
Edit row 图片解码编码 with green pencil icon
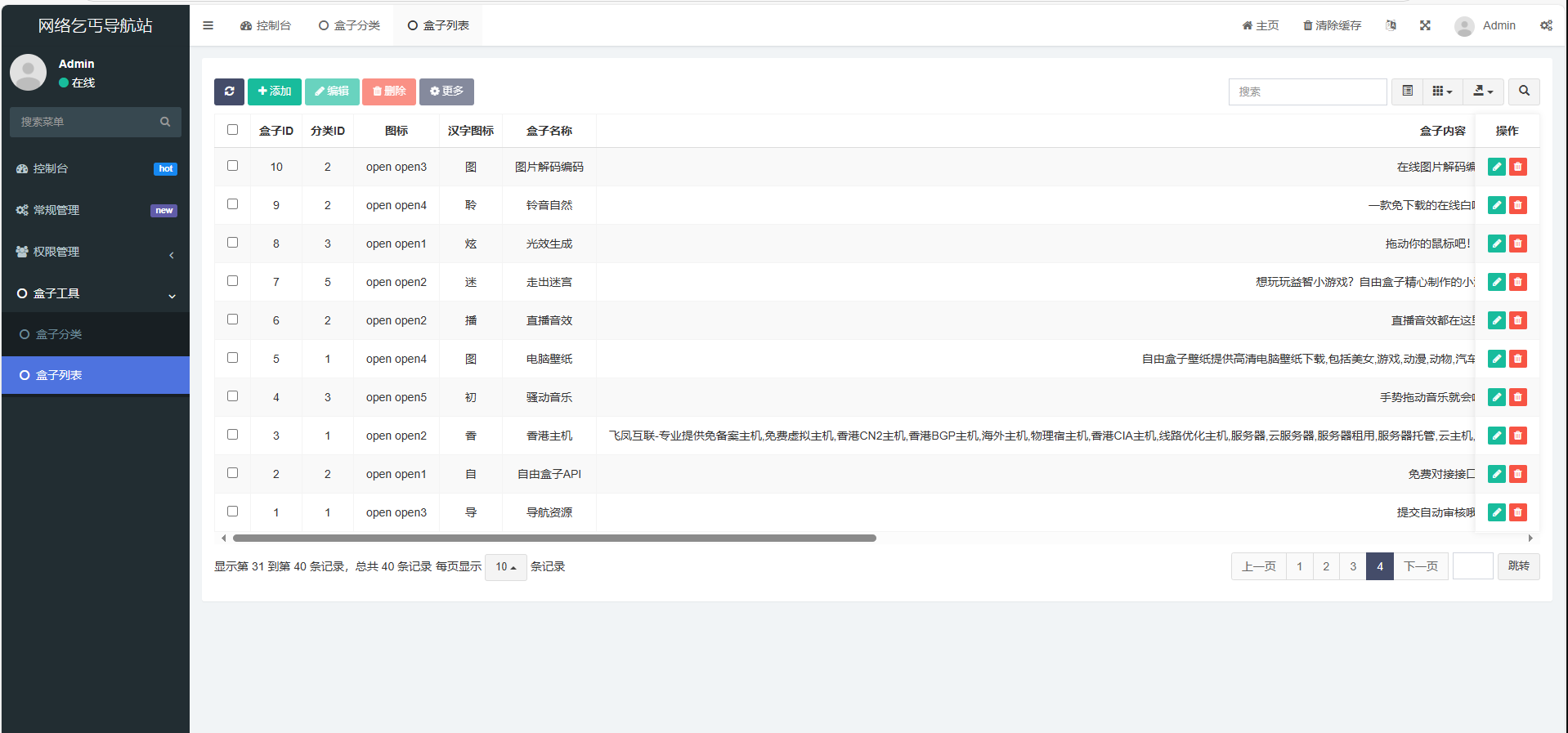point(1497,167)
